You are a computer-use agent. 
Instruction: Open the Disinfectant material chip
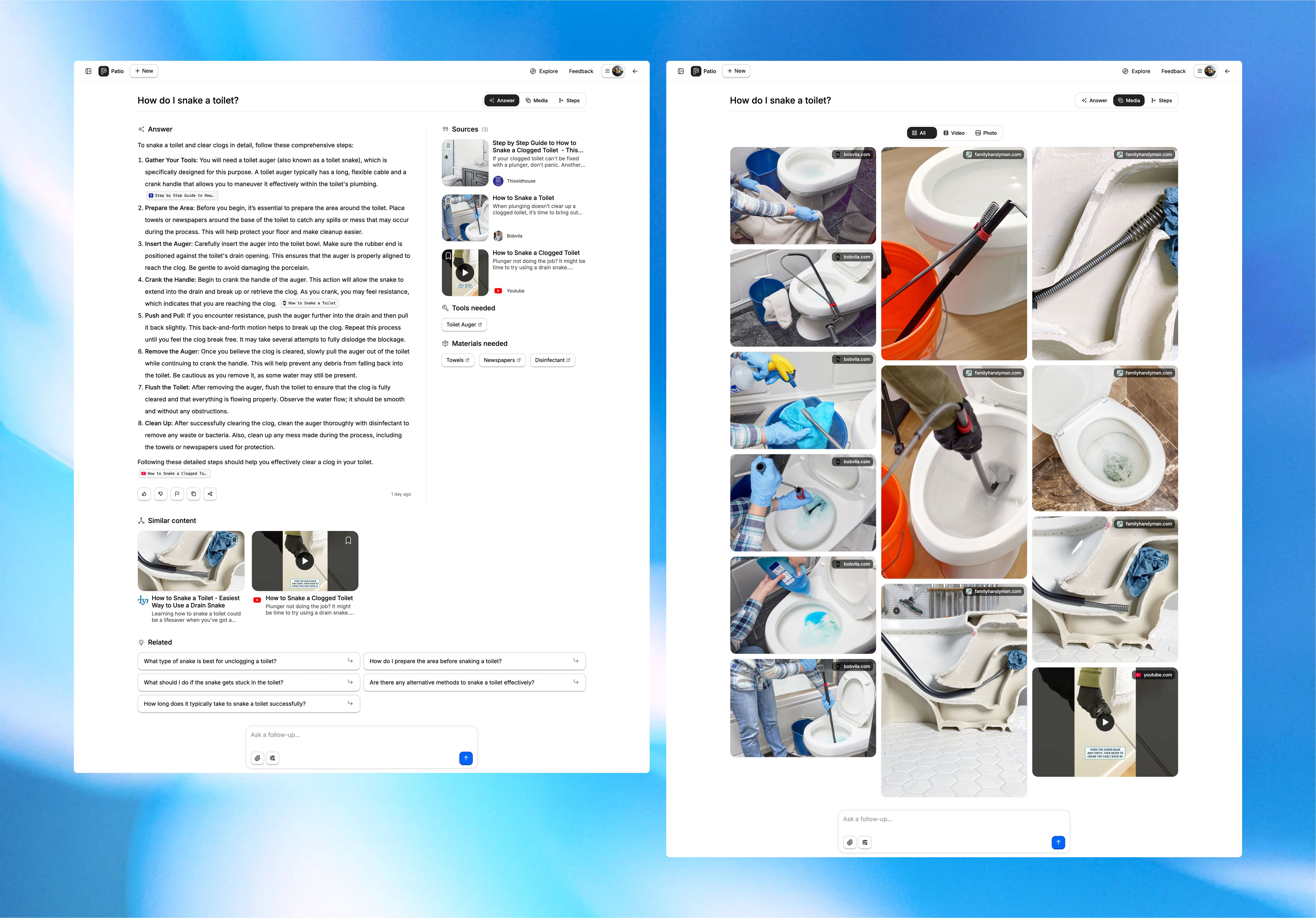coord(552,360)
